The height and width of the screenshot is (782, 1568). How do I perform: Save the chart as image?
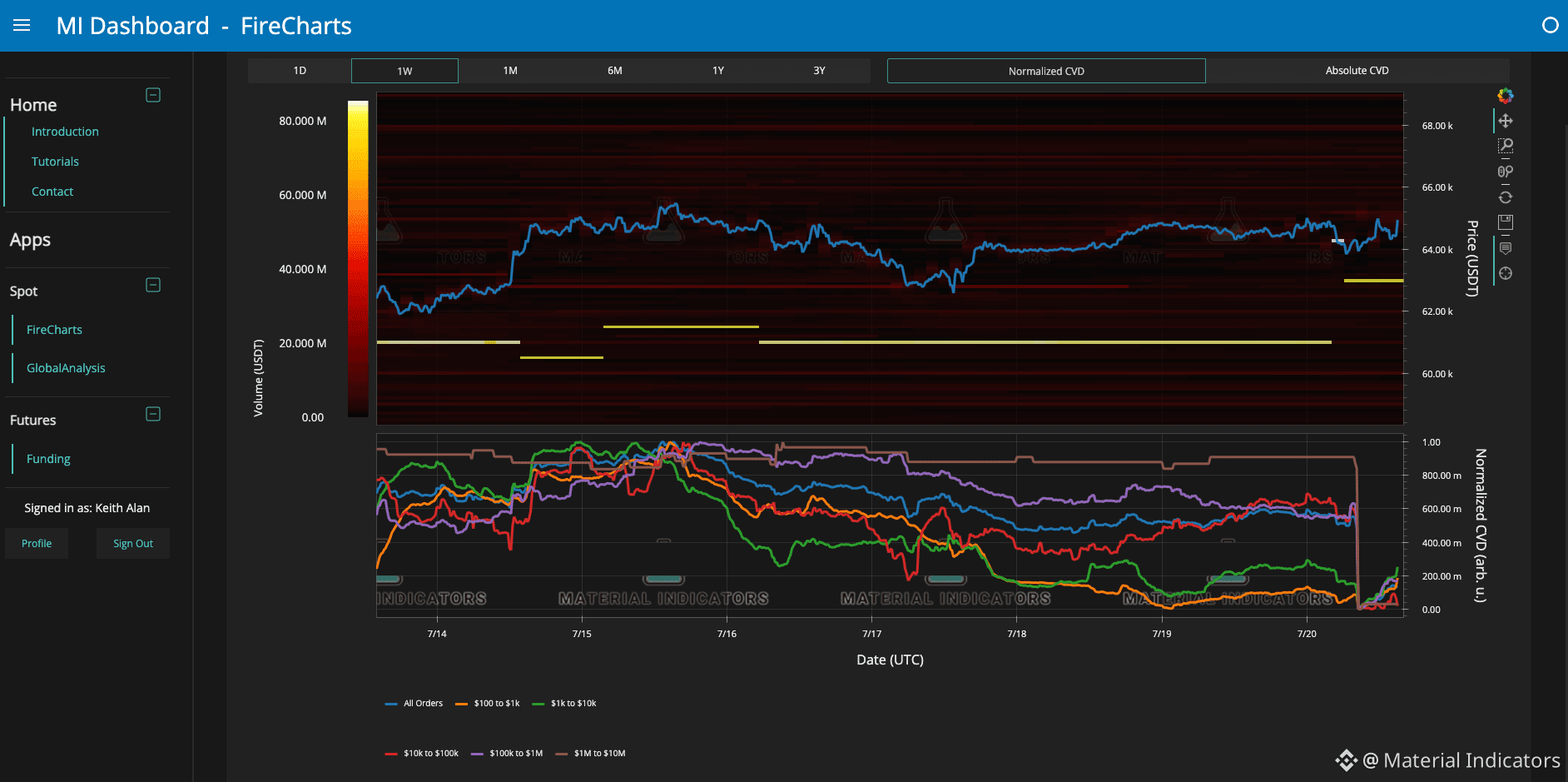tap(1506, 222)
